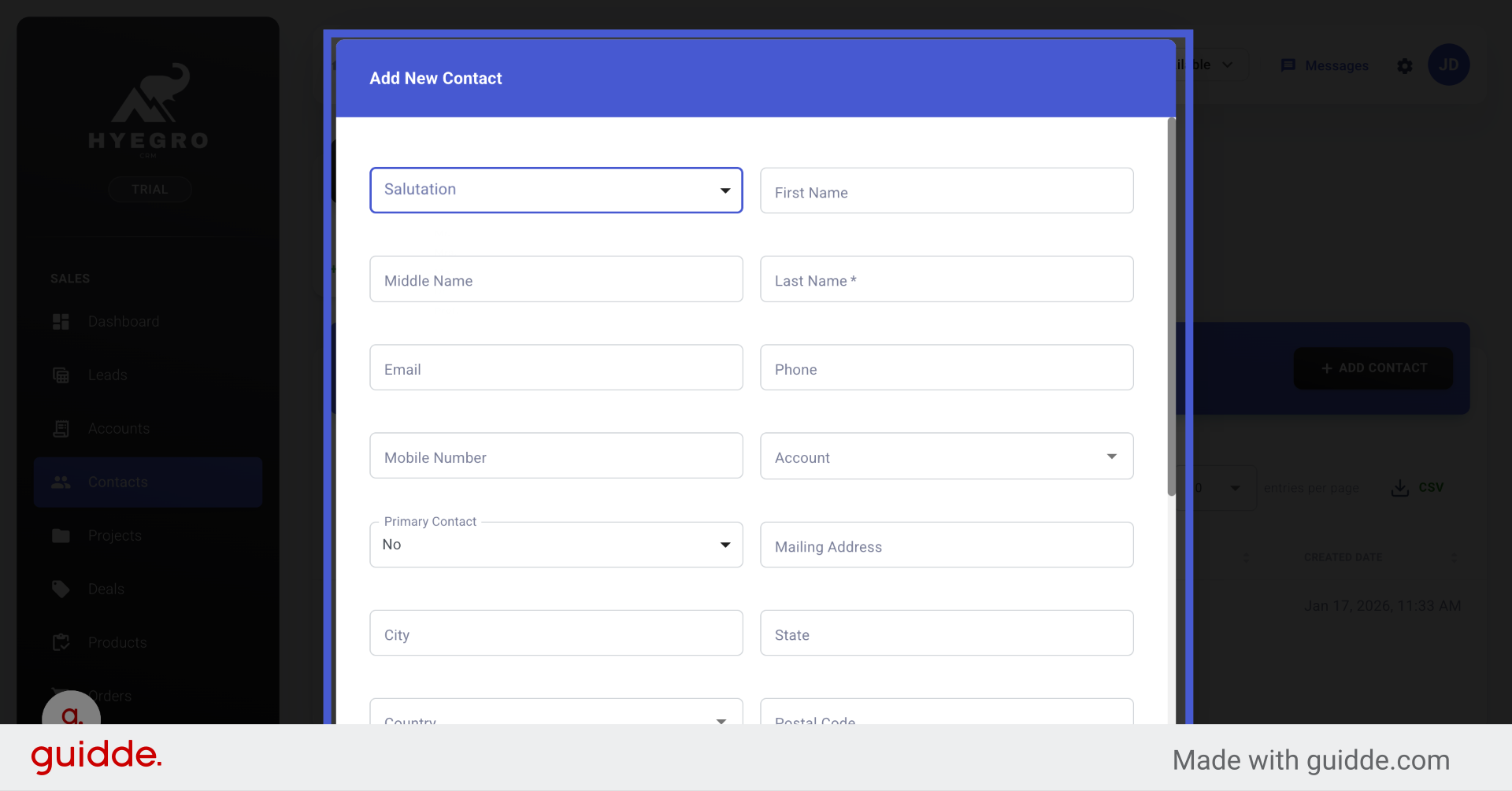Click the Products icon in sidebar
This screenshot has height=791, width=1512.
click(x=61, y=643)
